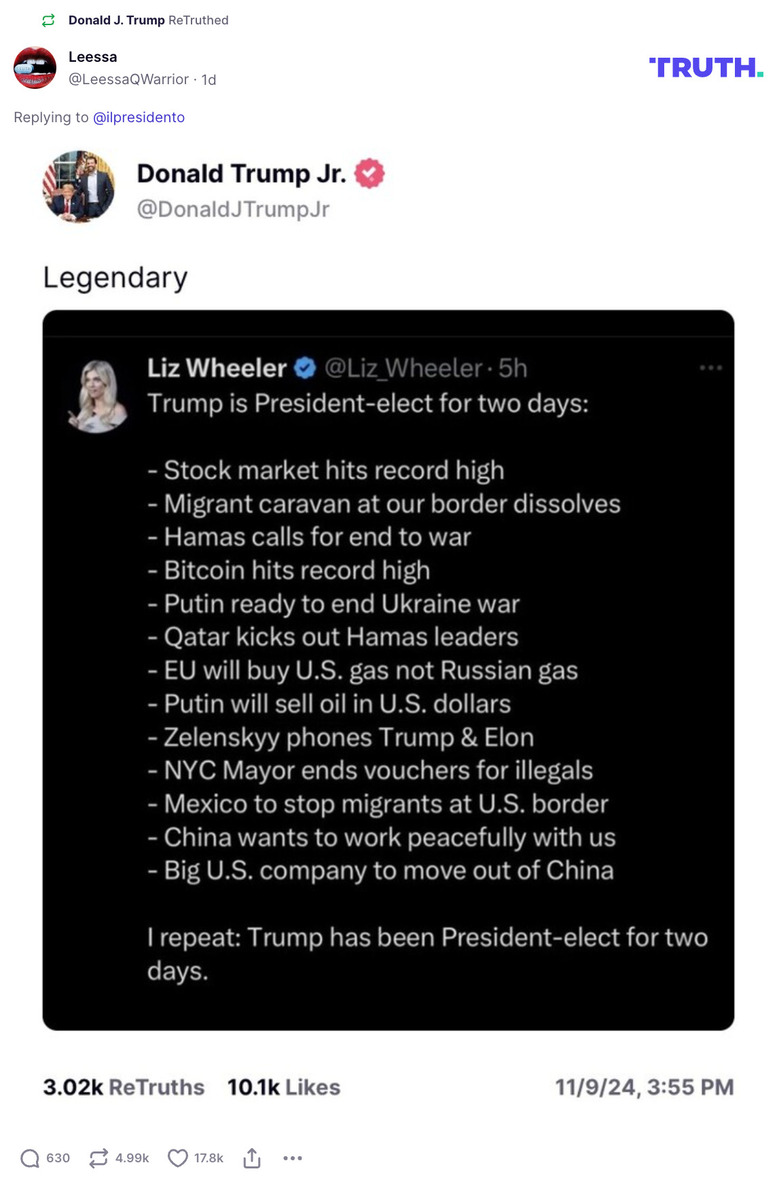Open the three-dot more options below the post
This screenshot has width=777, height=1182.
coord(292,1157)
